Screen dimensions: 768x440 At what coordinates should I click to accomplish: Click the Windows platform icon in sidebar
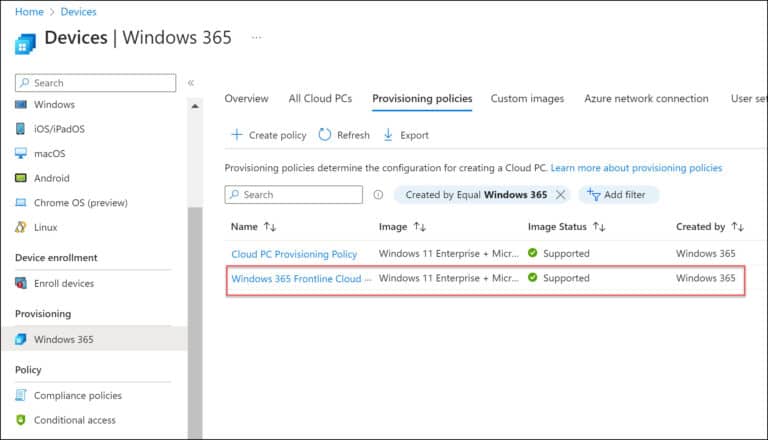(x=21, y=104)
